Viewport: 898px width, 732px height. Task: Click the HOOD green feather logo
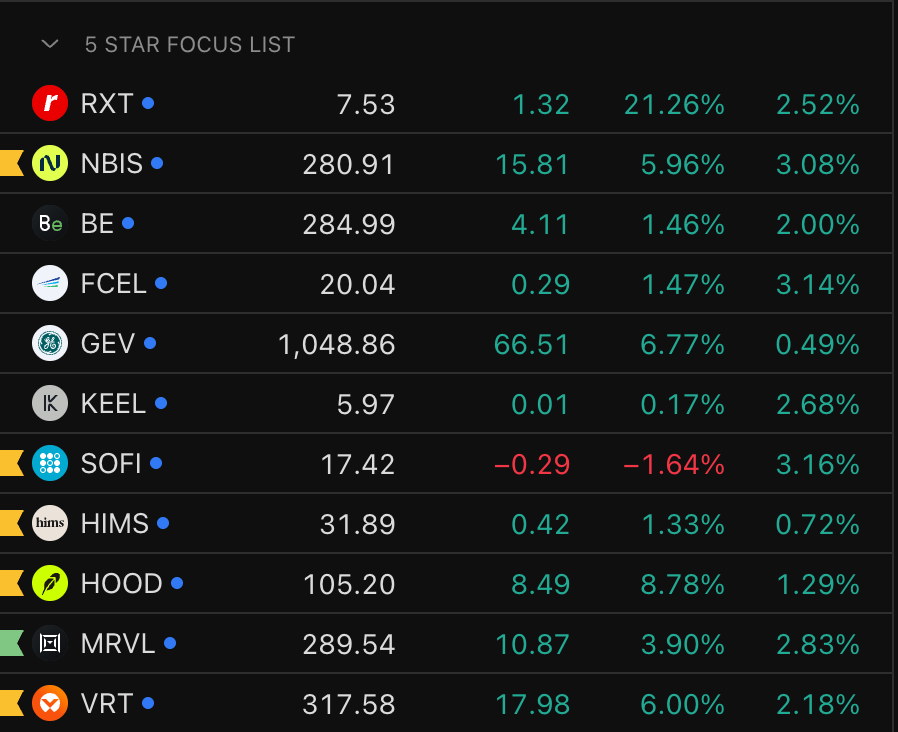coord(50,583)
